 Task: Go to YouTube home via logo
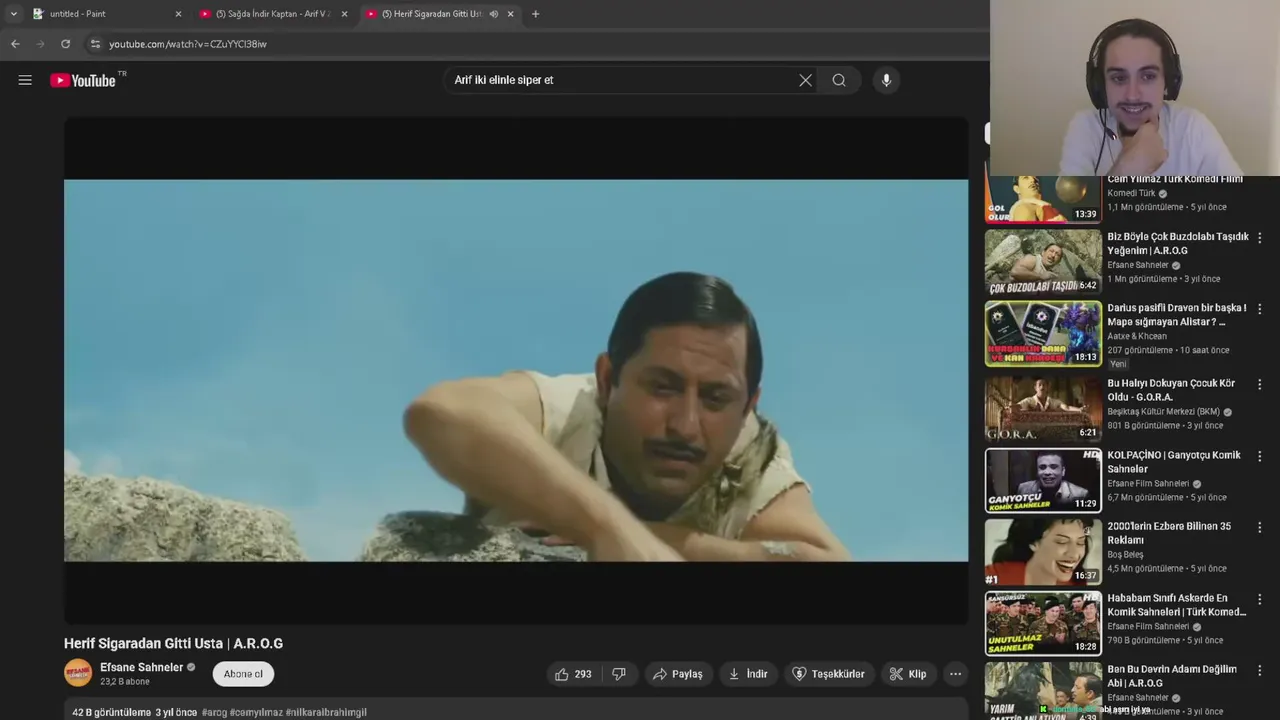tap(84, 80)
